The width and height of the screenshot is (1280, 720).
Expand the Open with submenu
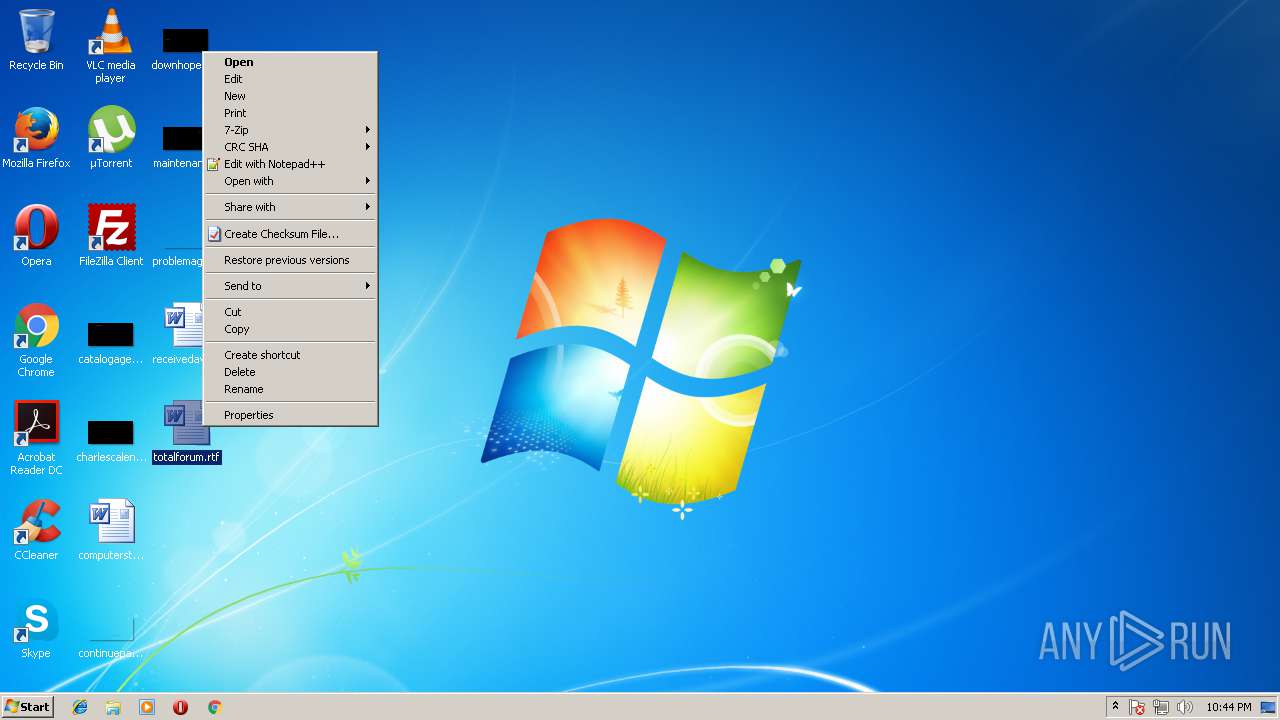click(290, 181)
